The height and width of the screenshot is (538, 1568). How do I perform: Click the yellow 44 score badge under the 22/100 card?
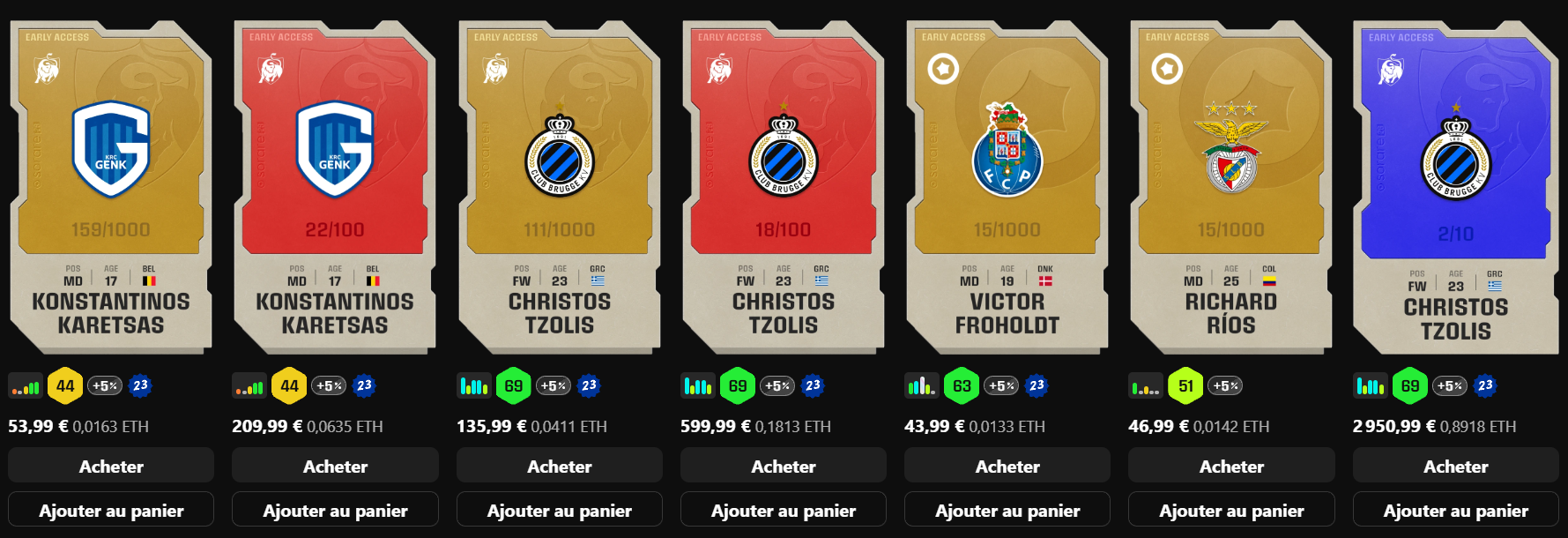289,385
